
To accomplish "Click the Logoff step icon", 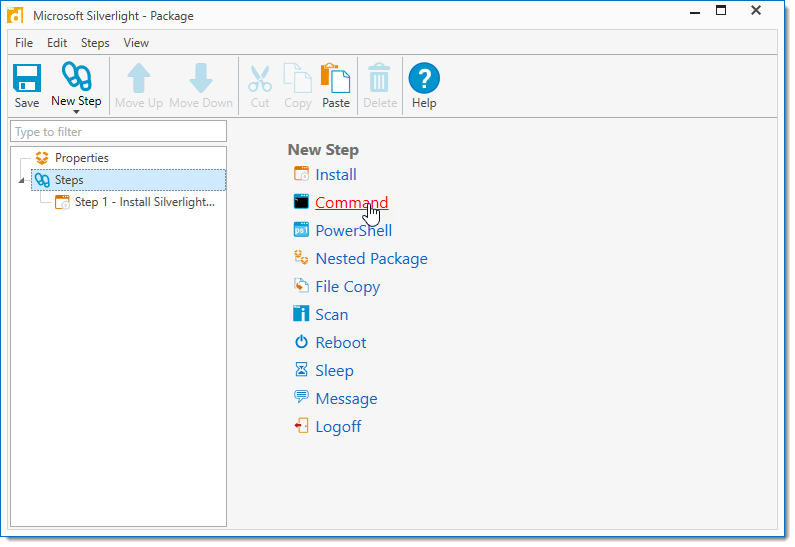I will (x=301, y=426).
